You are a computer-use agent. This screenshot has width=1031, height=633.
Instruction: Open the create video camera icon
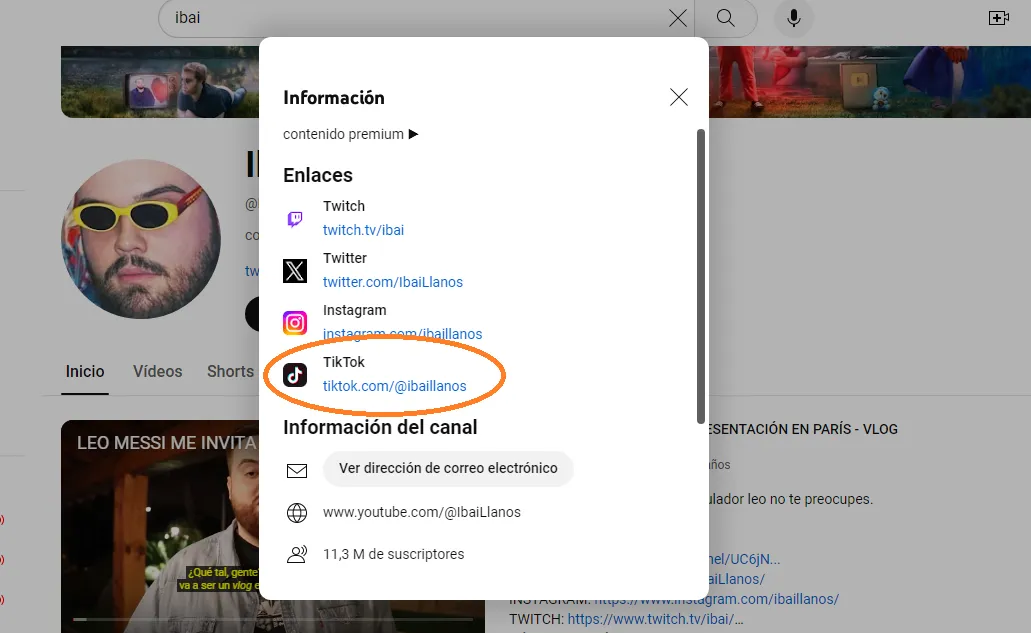(999, 18)
